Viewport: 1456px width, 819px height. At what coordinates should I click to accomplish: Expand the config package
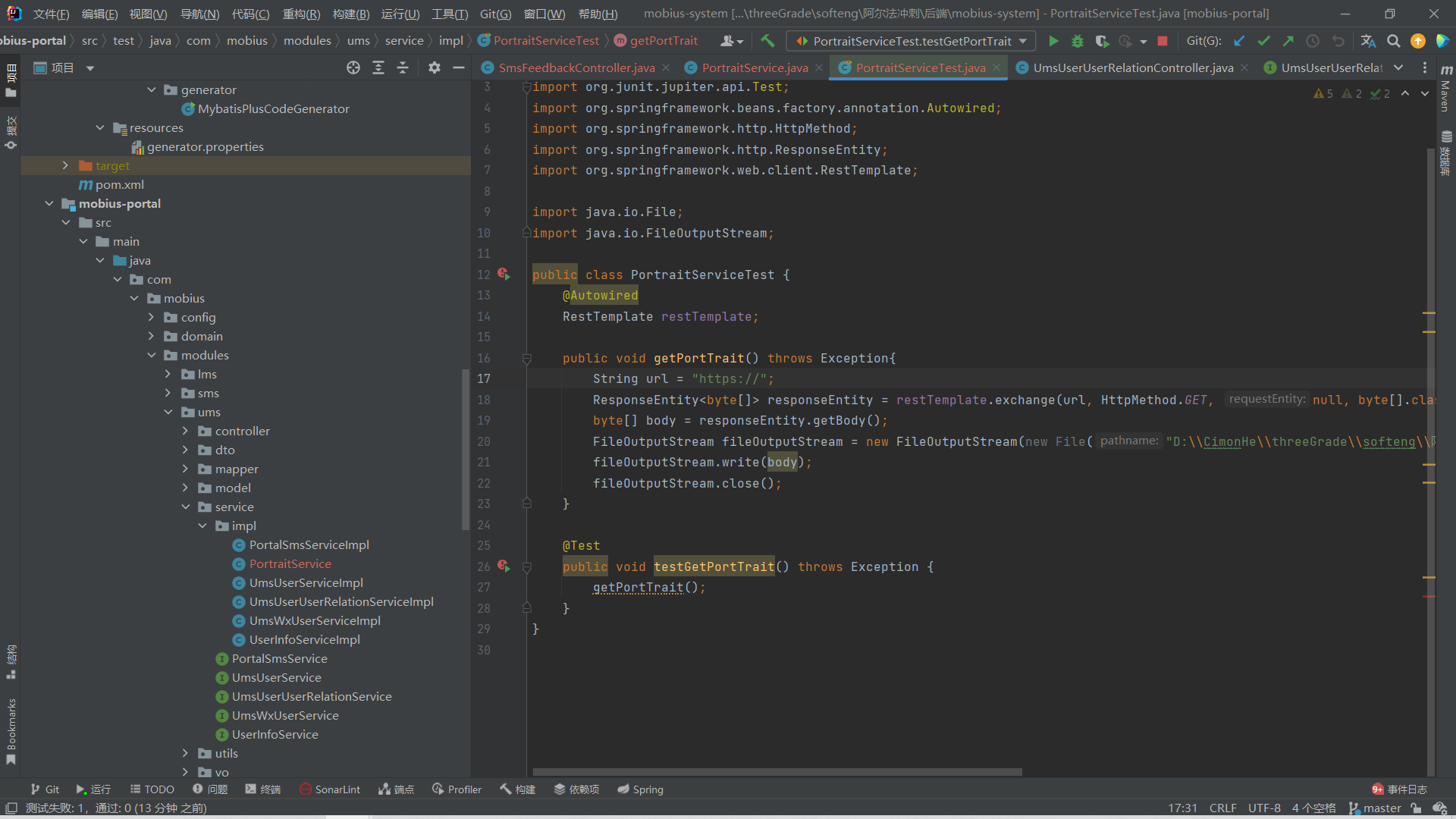(x=151, y=317)
